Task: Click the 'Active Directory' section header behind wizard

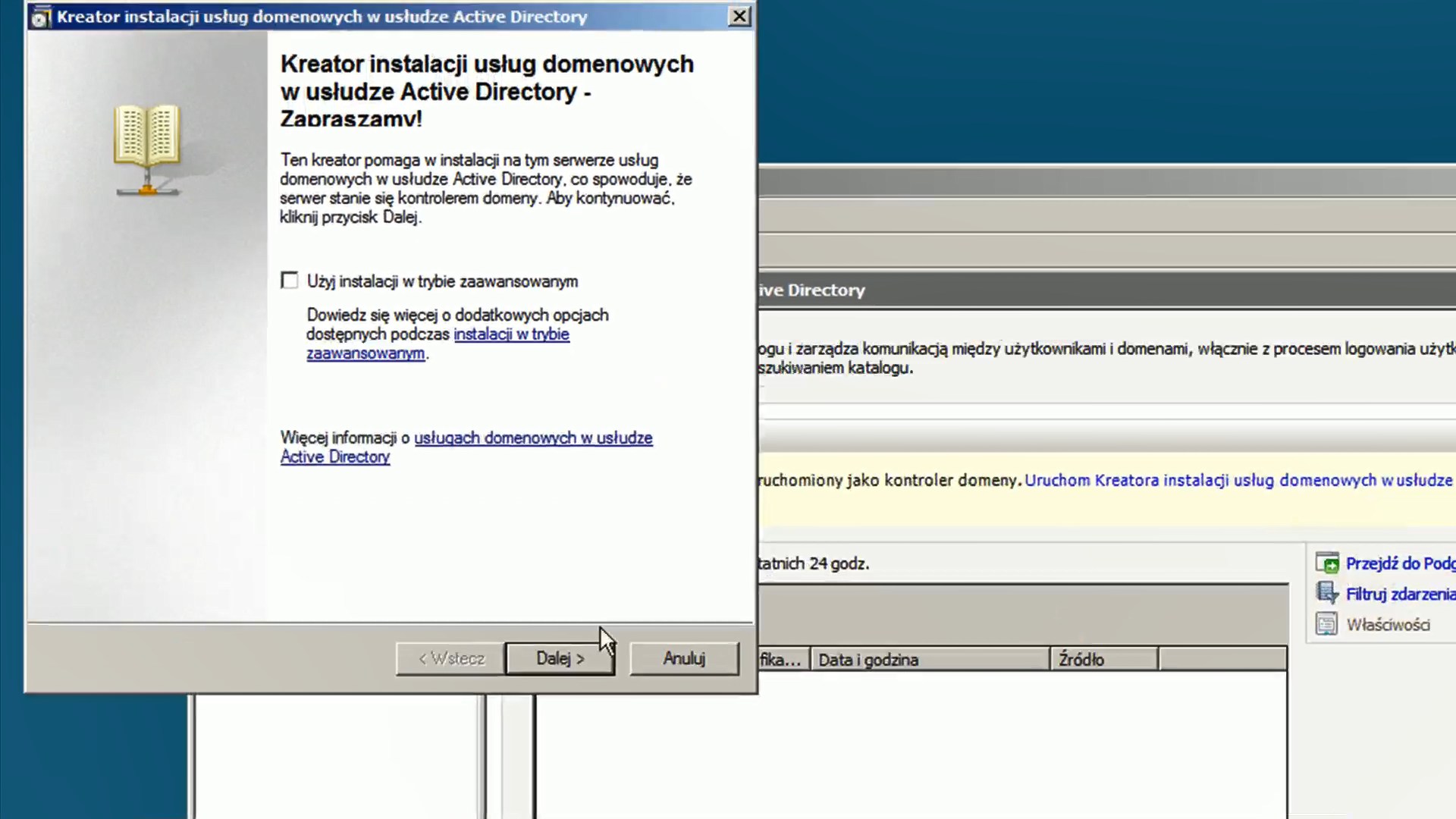Action: pyautogui.click(x=811, y=290)
